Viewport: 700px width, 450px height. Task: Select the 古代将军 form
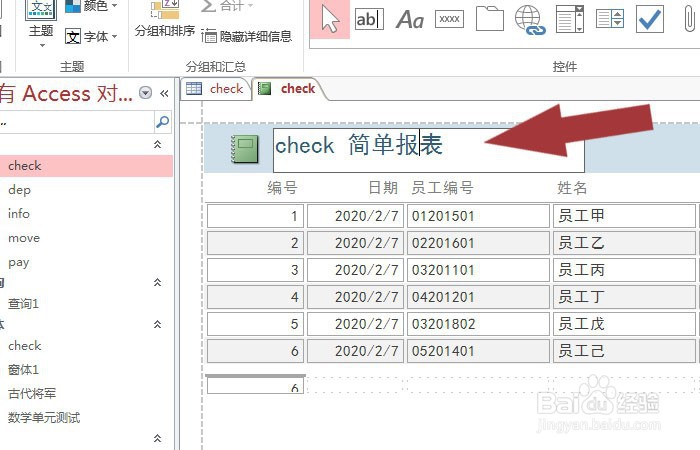(86, 394)
